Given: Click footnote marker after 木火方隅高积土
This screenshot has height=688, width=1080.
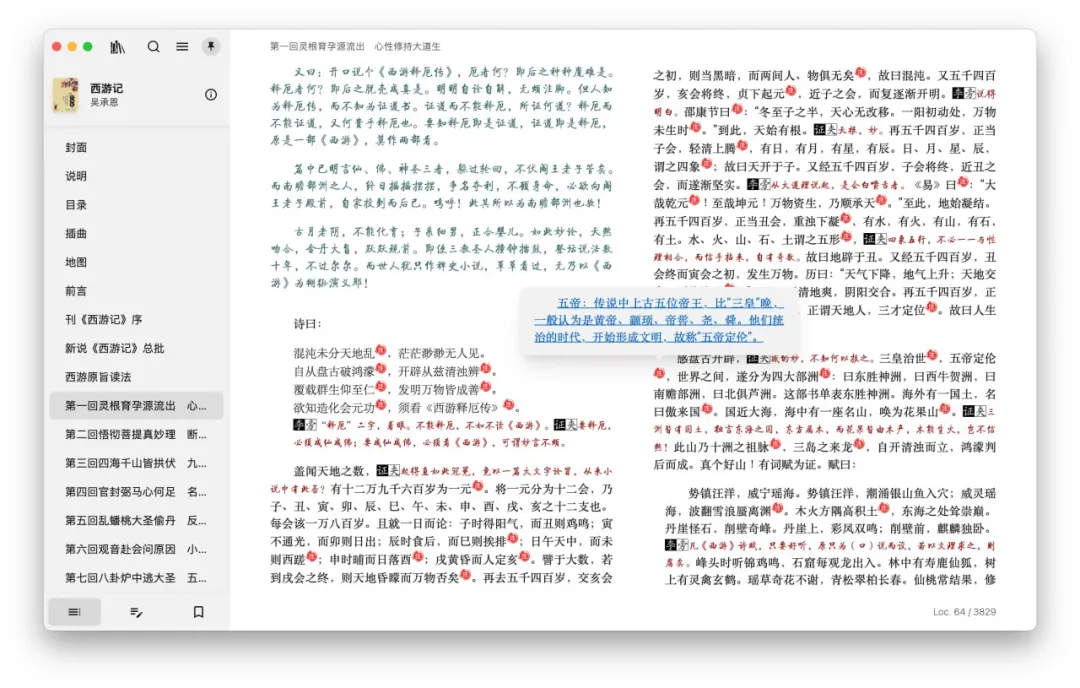Looking at the screenshot, I should pos(884,509).
